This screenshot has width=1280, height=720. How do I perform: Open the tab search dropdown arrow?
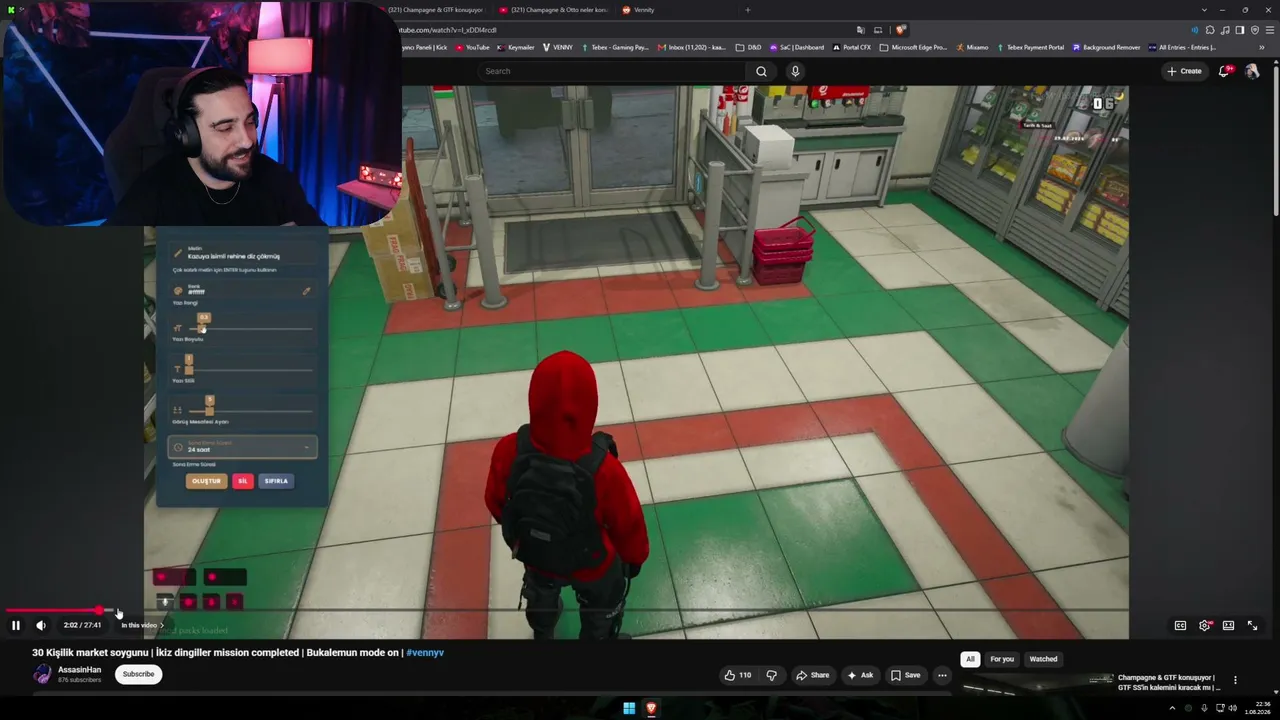click(1204, 10)
